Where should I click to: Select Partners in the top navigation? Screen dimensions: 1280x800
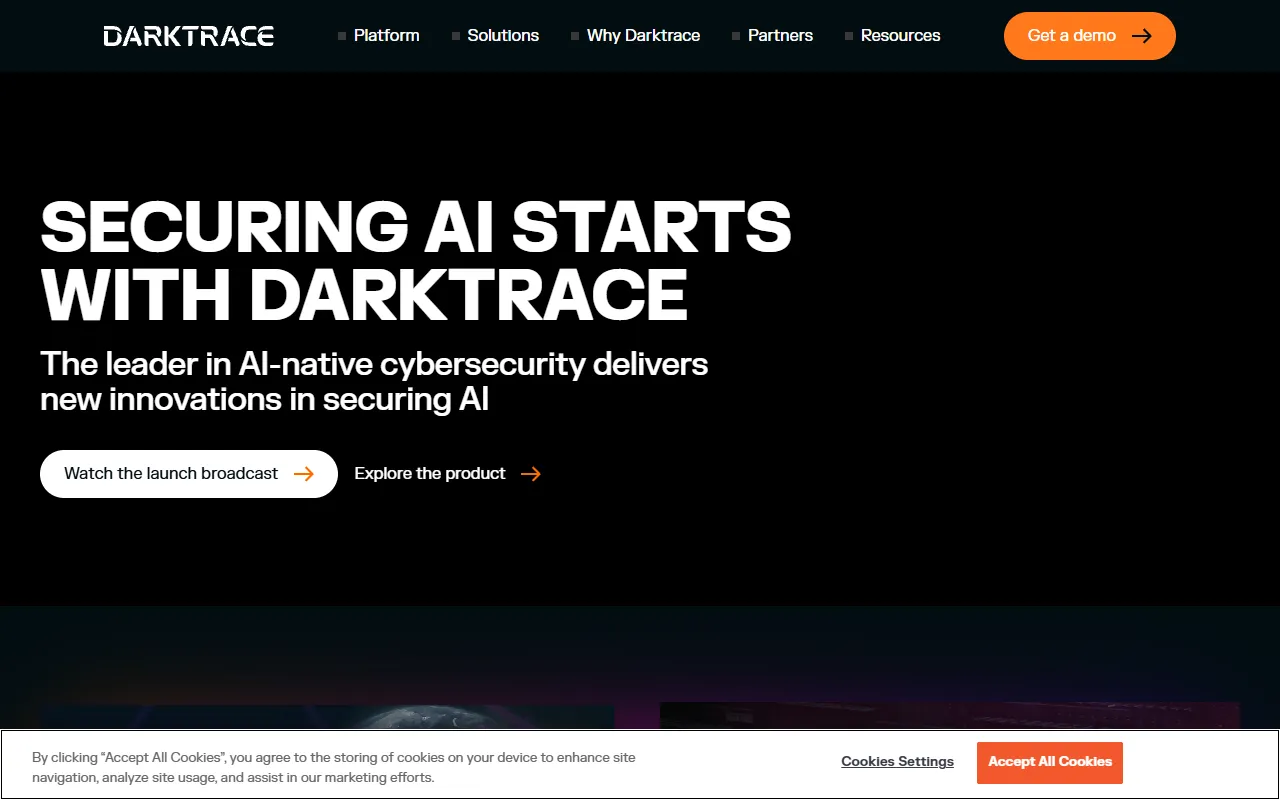coord(780,36)
